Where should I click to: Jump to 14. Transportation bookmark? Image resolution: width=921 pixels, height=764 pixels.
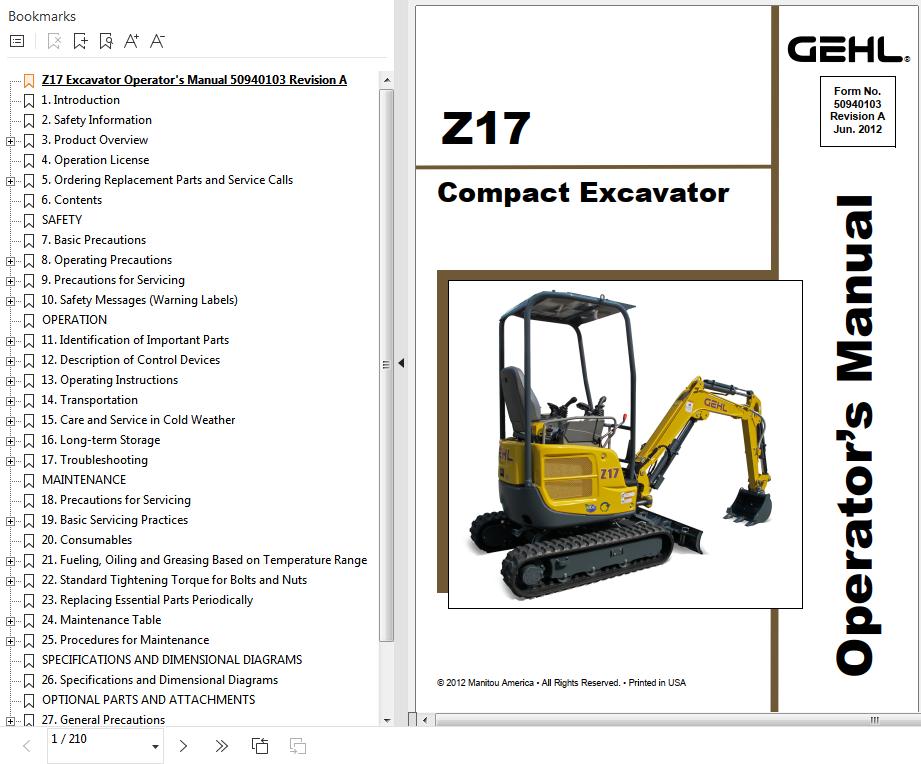[89, 400]
